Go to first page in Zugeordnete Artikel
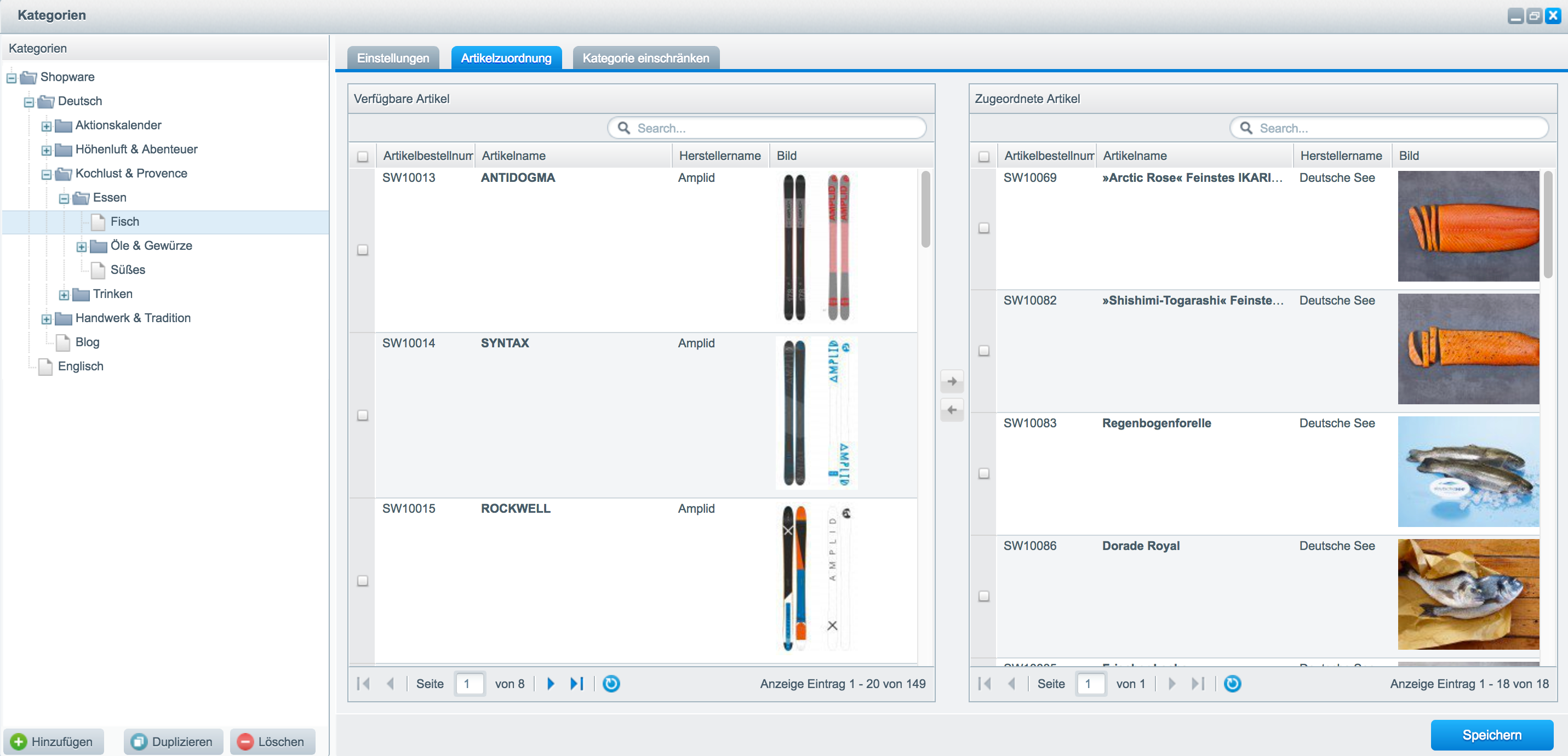 tap(985, 684)
